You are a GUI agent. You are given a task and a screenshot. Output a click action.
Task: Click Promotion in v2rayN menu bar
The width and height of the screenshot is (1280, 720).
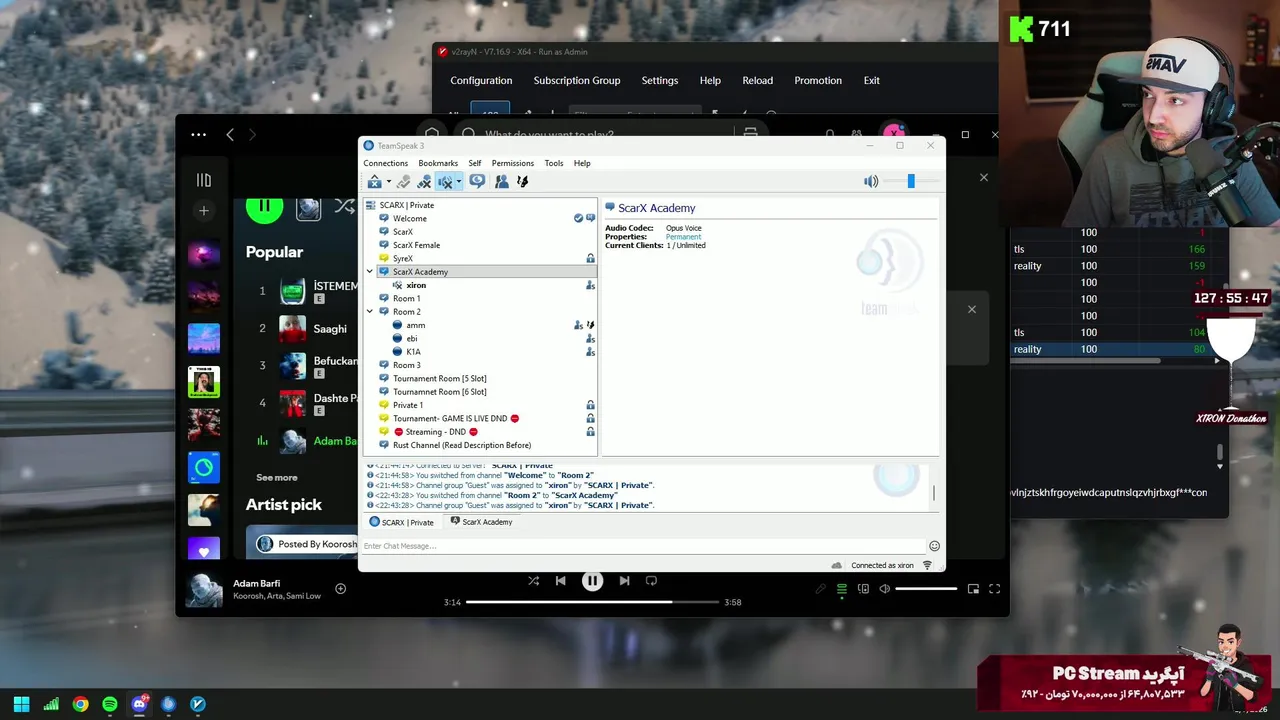pos(818,80)
